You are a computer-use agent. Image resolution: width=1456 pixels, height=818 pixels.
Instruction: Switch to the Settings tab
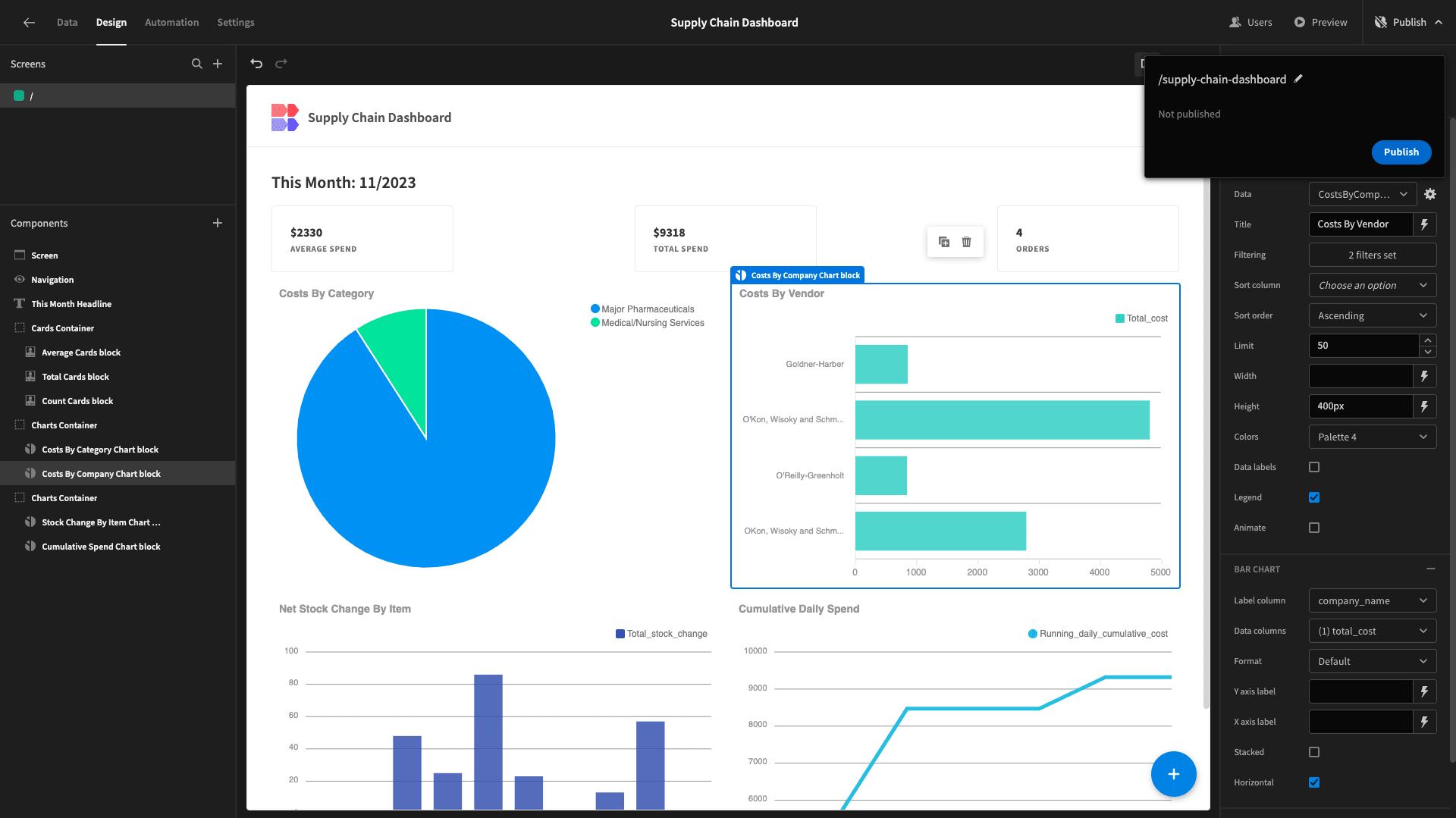click(x=236, y=23)
